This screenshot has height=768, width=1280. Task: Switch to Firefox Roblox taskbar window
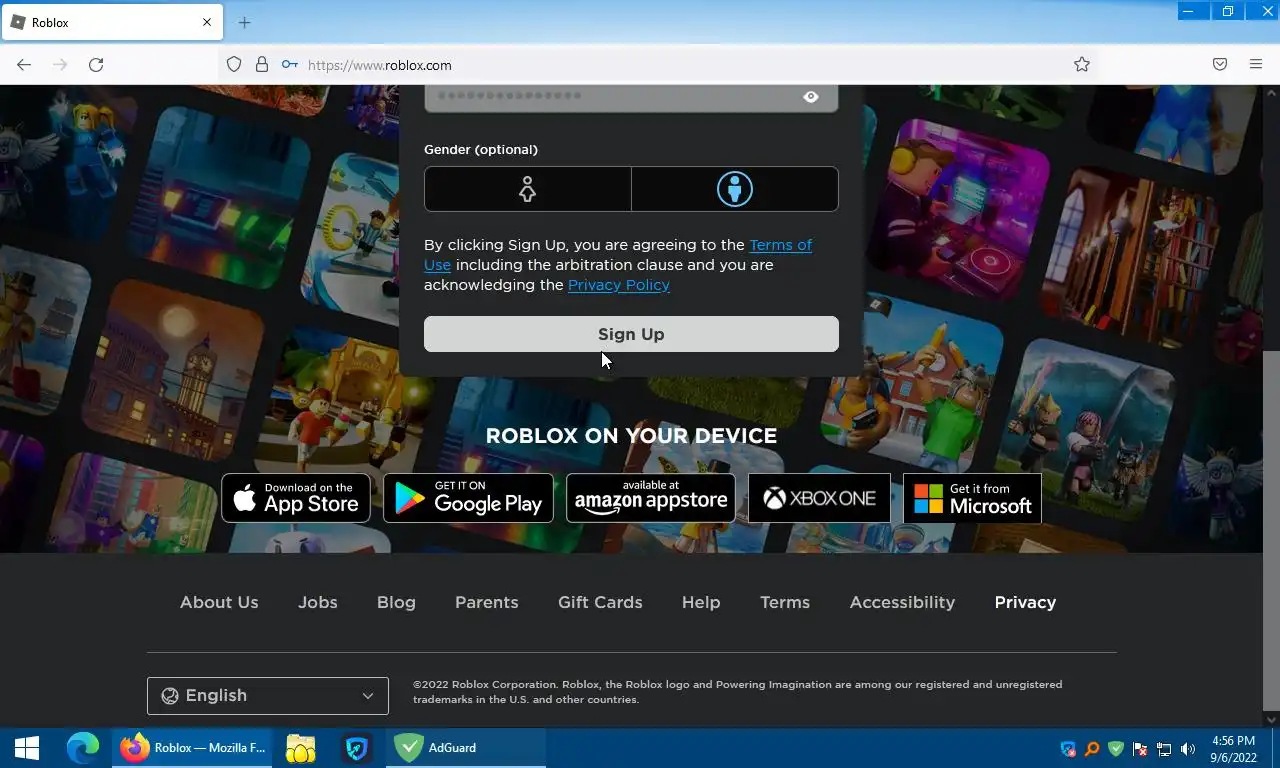coord(191,748)
